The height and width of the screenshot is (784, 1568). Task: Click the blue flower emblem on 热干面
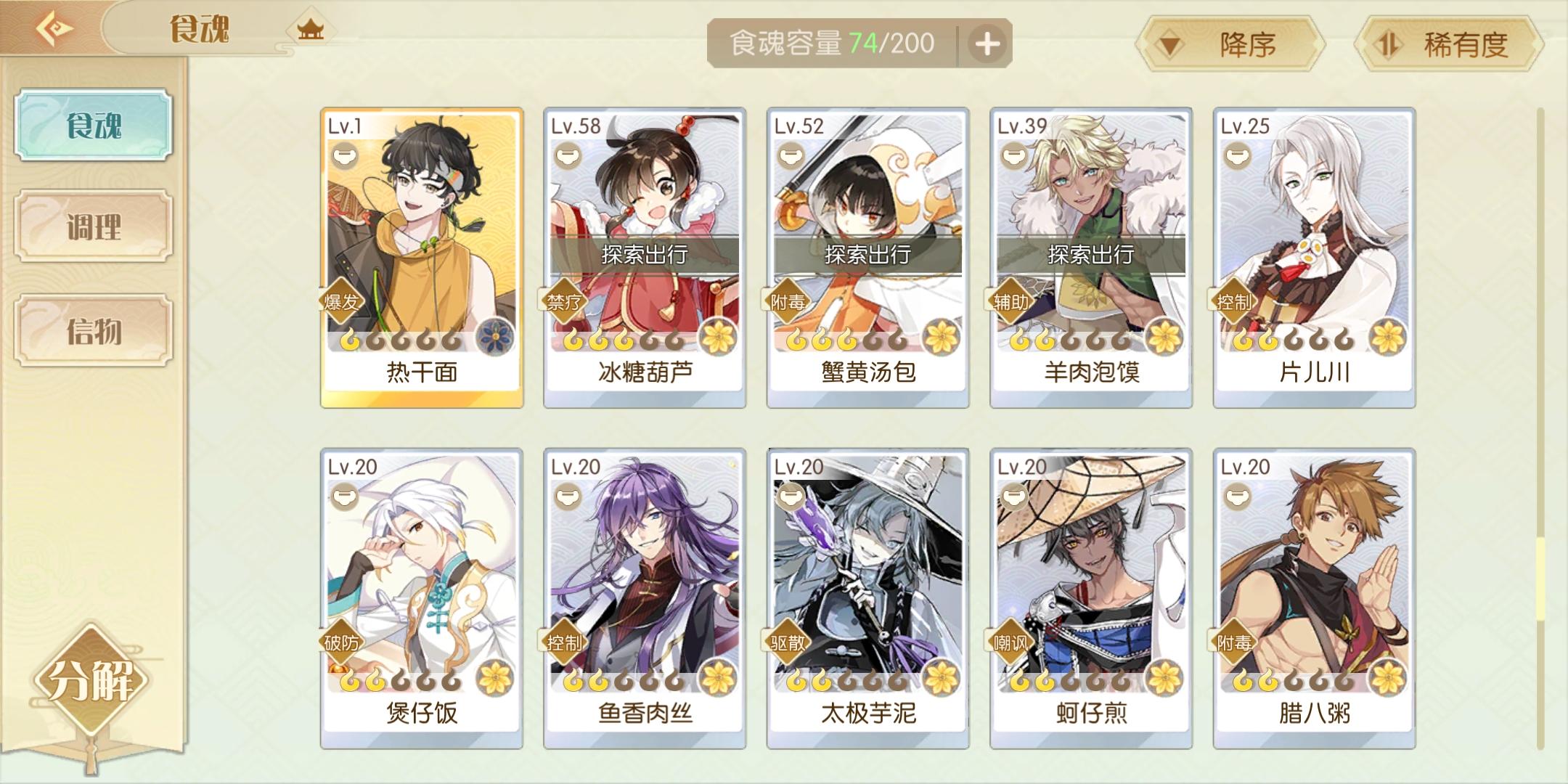495,337
